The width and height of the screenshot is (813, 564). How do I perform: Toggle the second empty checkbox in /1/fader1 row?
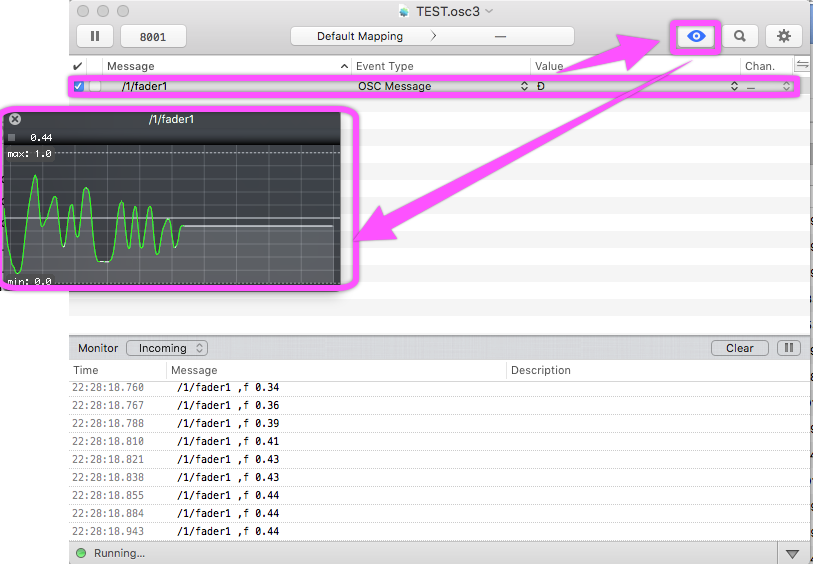click(95, 87)
